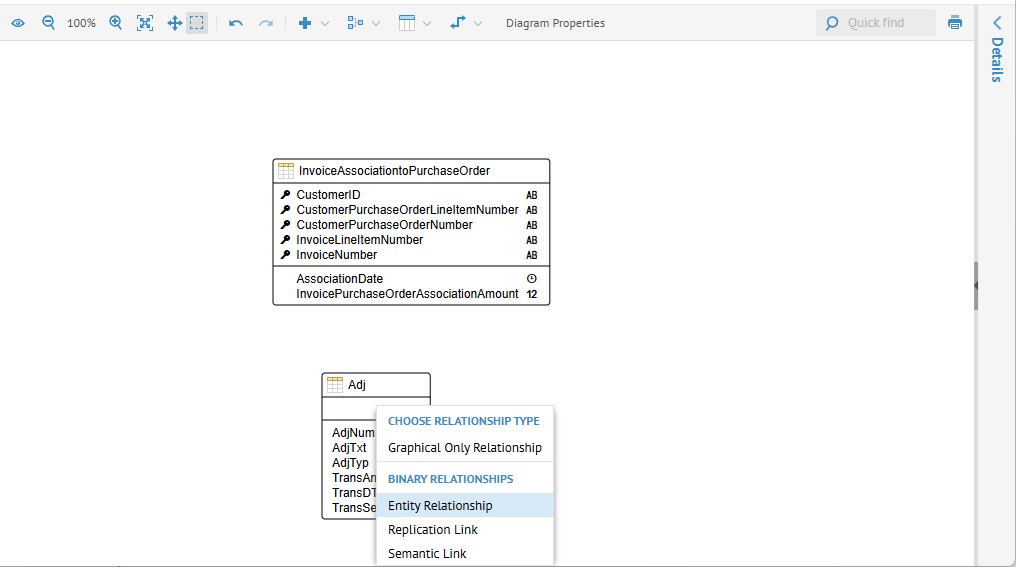This screenshot has width=1016, height=567.
Task: Expand the dropdown arrow beside the plus icon
Action: (x=325, y=23)
